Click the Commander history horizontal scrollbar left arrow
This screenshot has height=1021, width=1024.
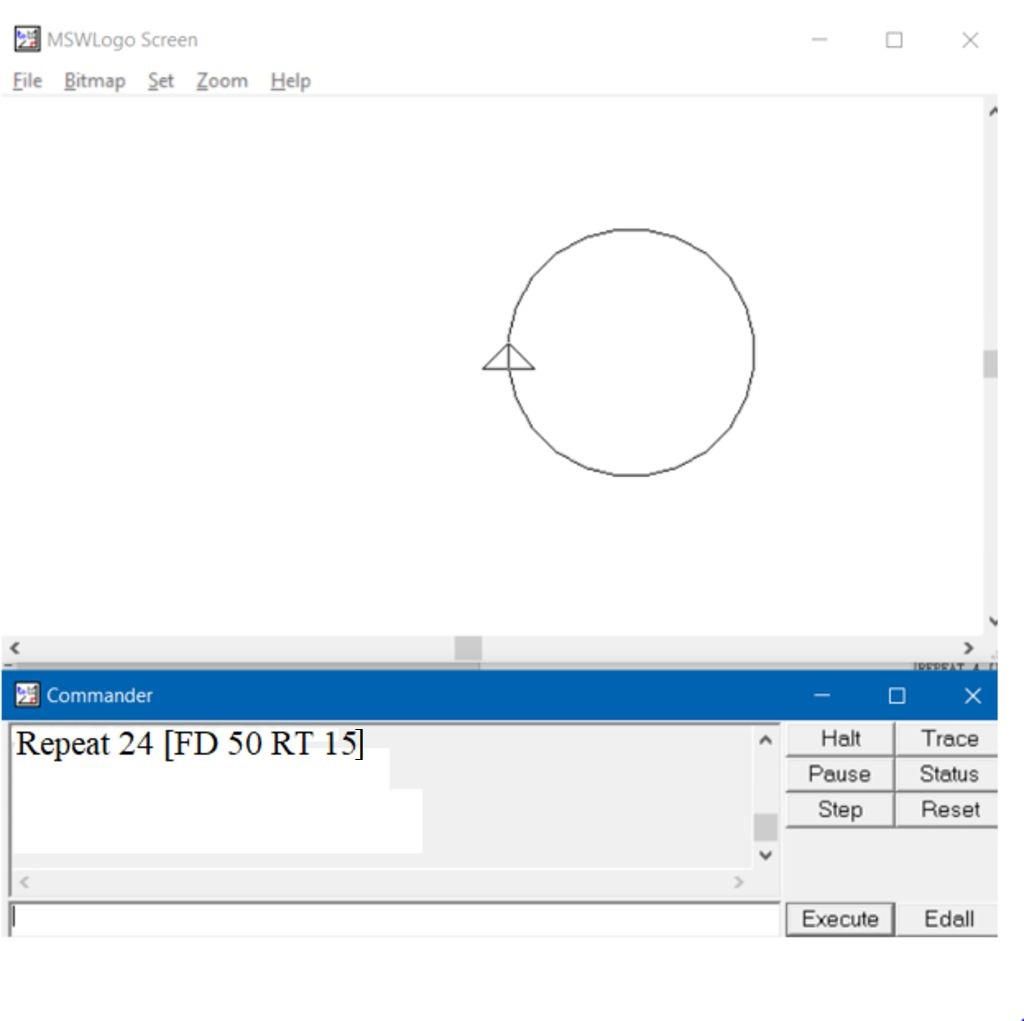click(x=24, y=883)
